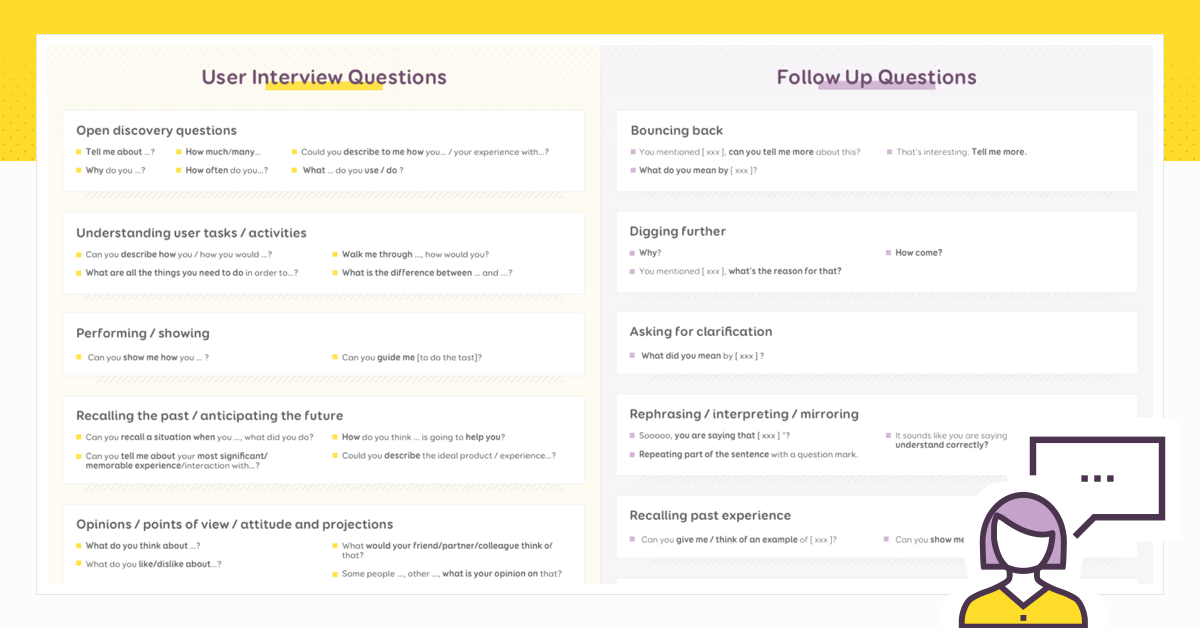Screen dimensions: 1200x628
Task: Click the purple bullet before 'That's interesting'
Action: [888, 152]
